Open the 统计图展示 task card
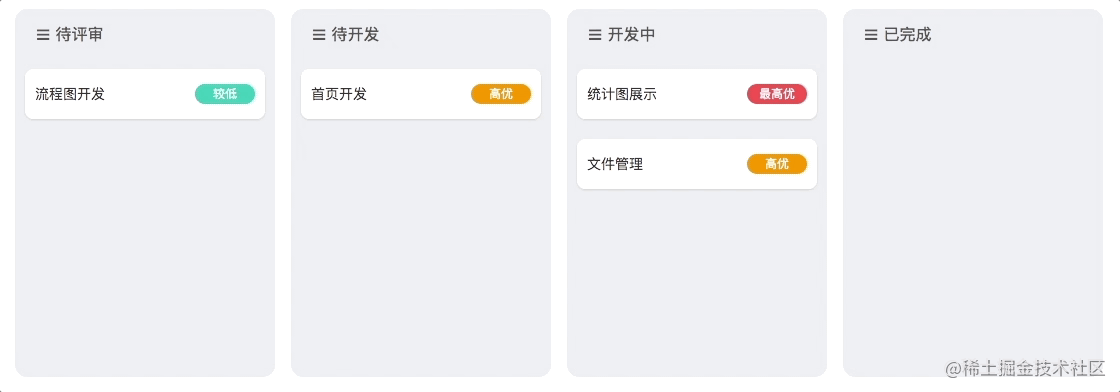 (697, 94)
